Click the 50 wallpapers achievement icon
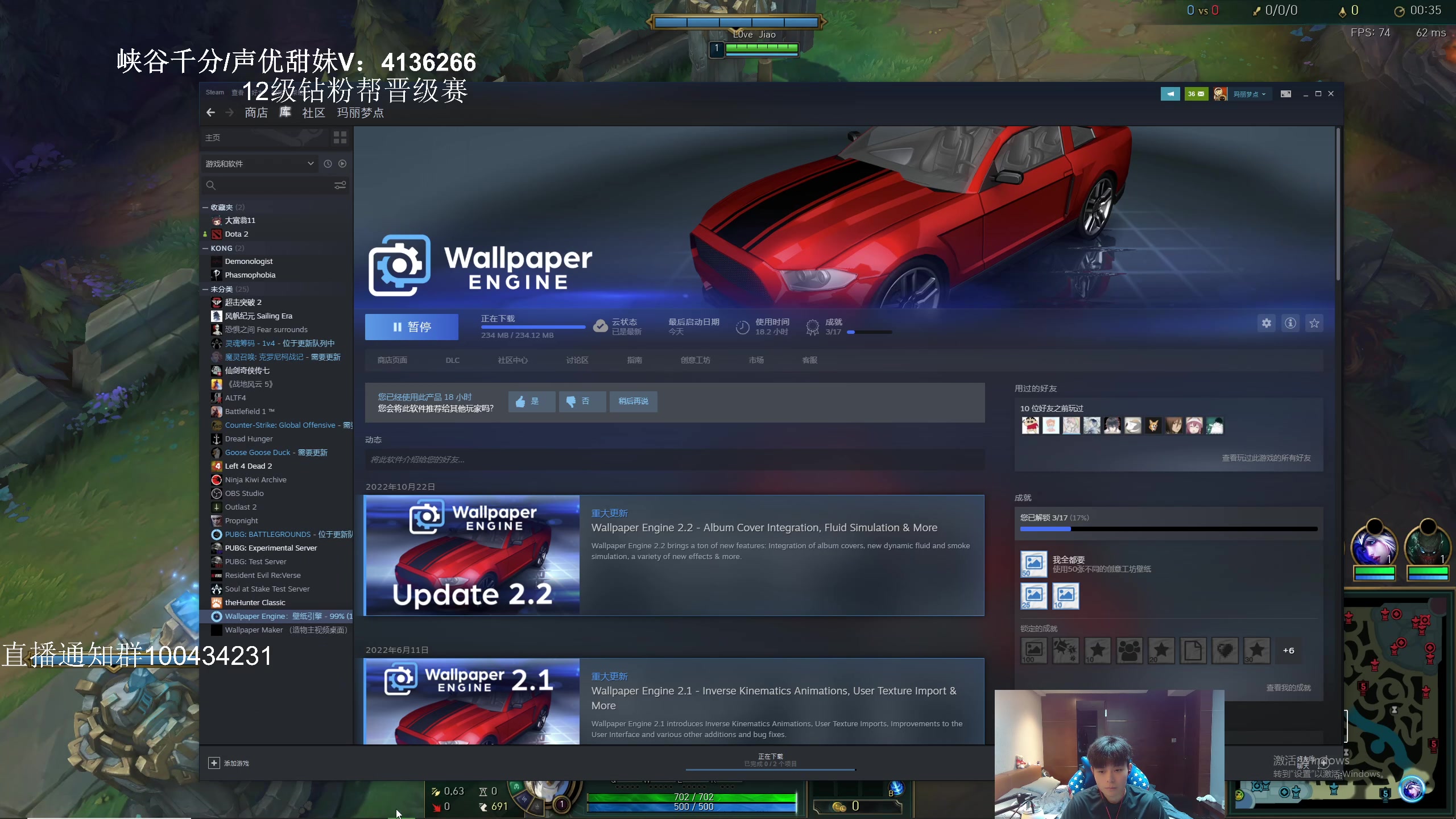 point(1034,564)
